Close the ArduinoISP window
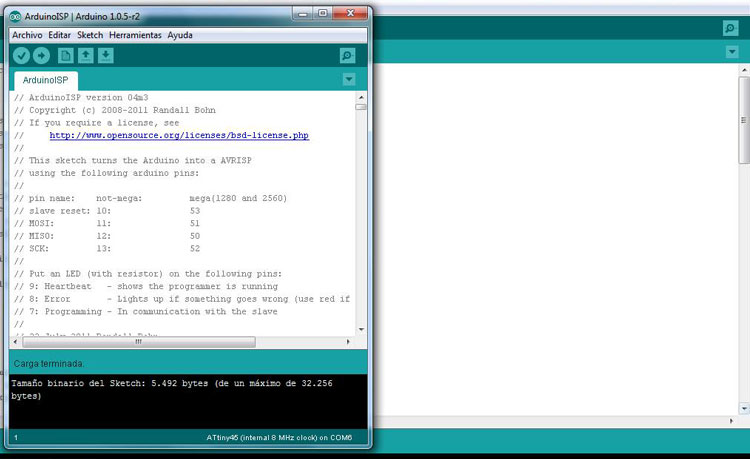Image resolution: width=750 pixels, height=459 pixels. tap(350, 14)
